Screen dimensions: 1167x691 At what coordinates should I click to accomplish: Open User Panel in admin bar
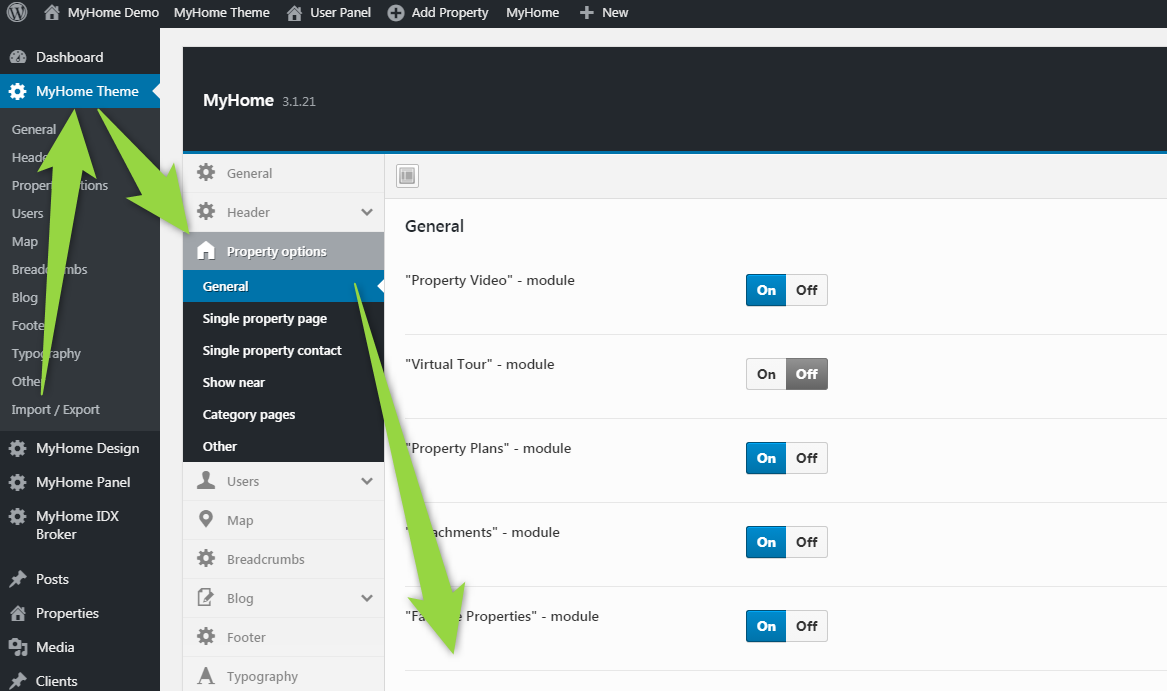pos(328,13)
